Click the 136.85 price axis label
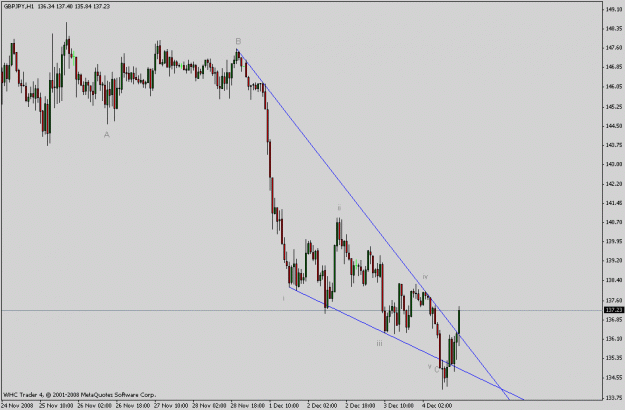Screen dimensions: 625x410 (614, 319)
